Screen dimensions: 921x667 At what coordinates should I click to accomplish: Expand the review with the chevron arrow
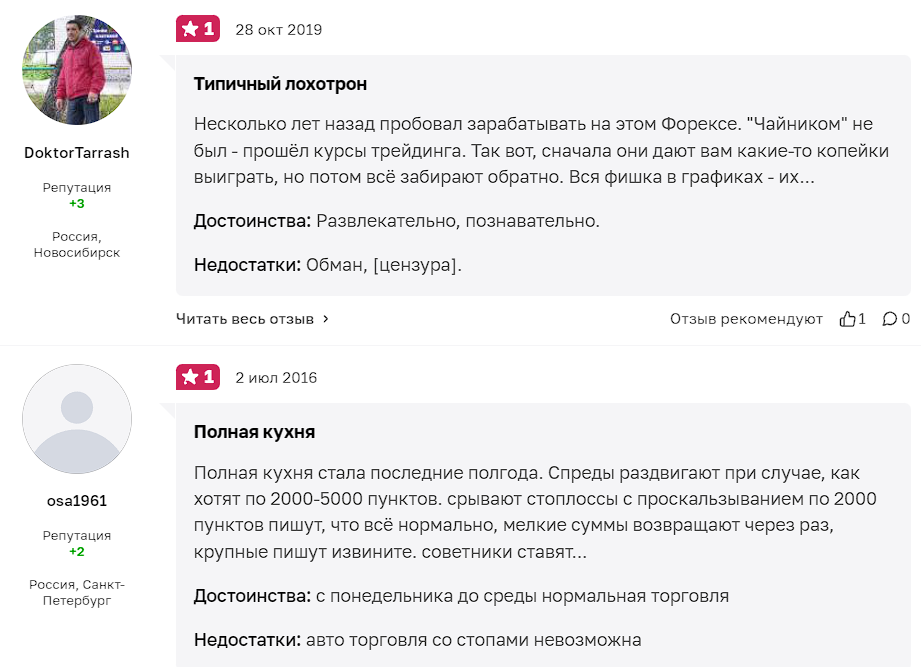(326, 319)
